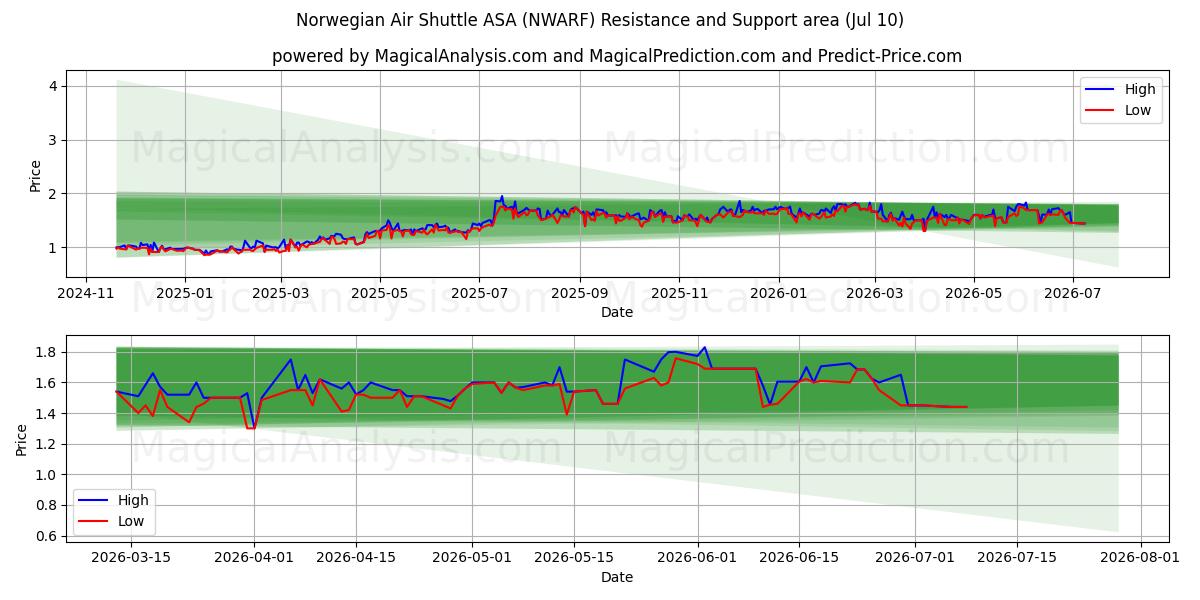Click 'High' in the top chart legend
The height and width of the screenshot is (600, 1200).
[1140, 89]
